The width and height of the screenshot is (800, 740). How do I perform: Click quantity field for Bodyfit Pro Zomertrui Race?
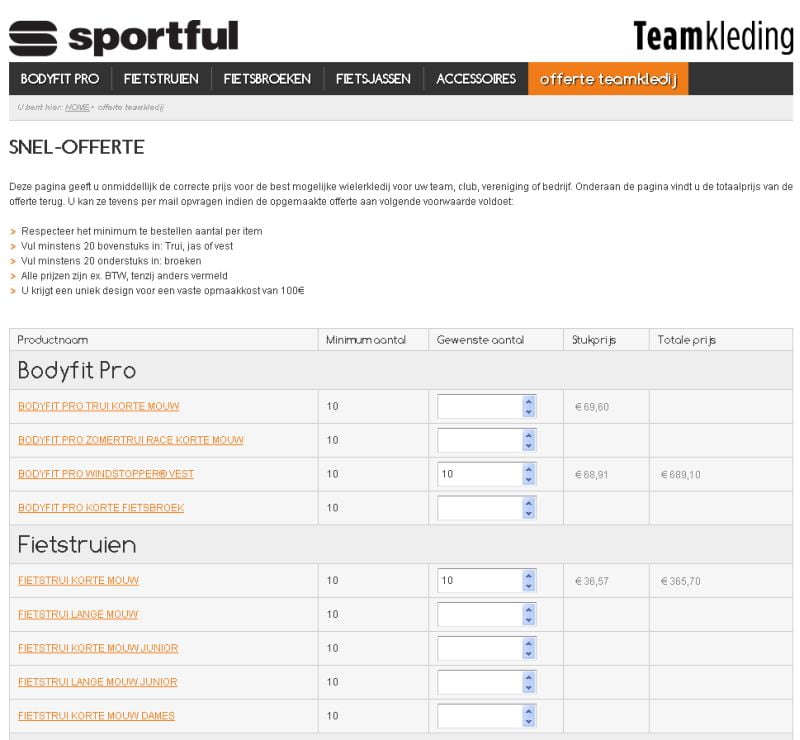click(480, 440)
